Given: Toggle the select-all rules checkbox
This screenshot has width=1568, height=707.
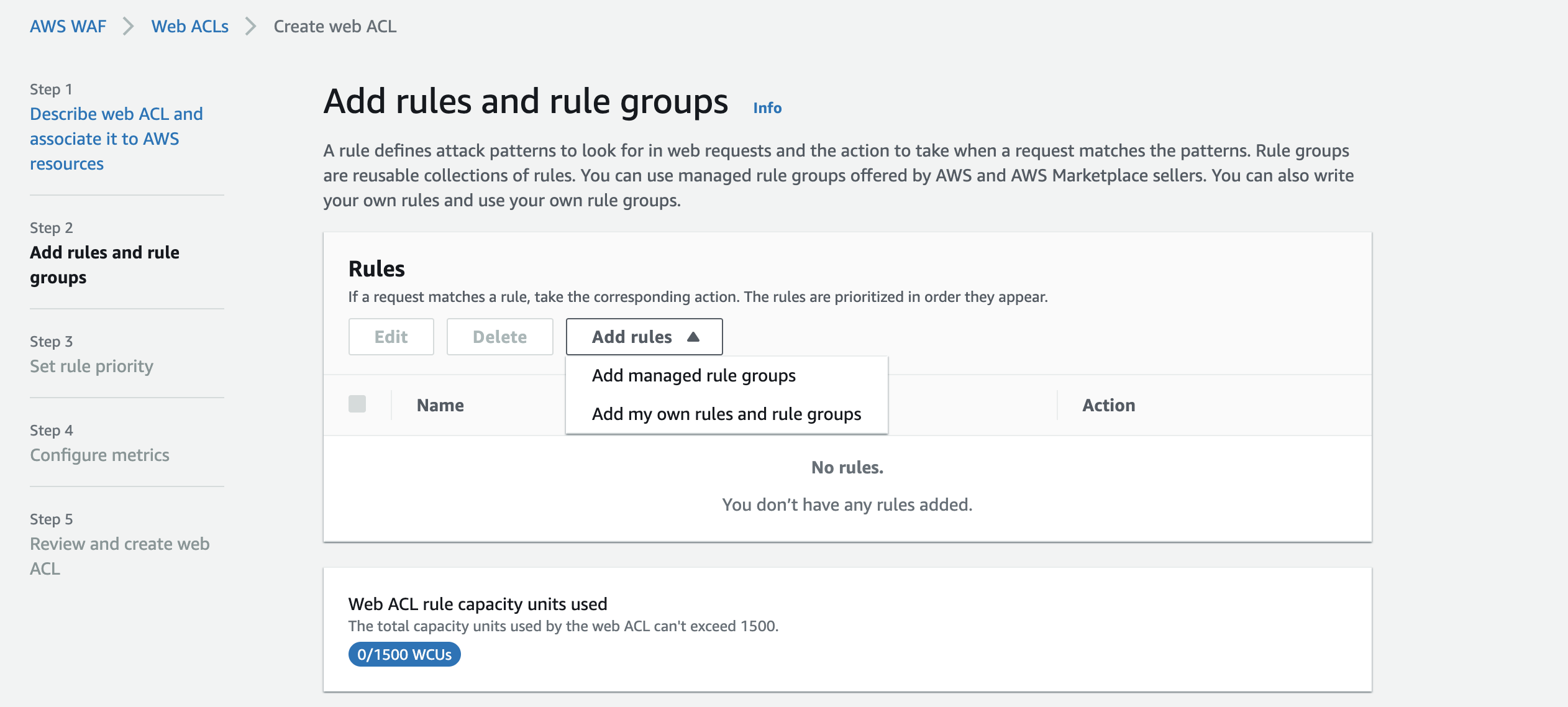Looking at the screenshot, I should point(357,404).
